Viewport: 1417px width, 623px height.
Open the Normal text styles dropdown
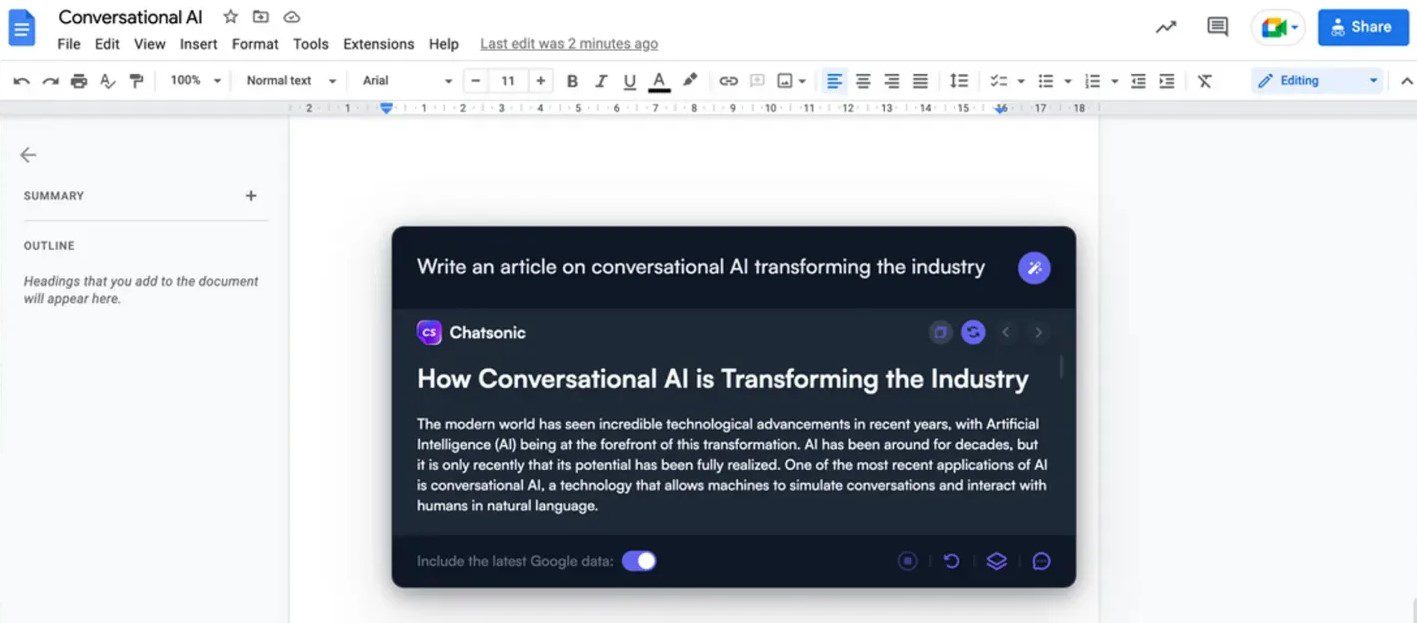289,80
